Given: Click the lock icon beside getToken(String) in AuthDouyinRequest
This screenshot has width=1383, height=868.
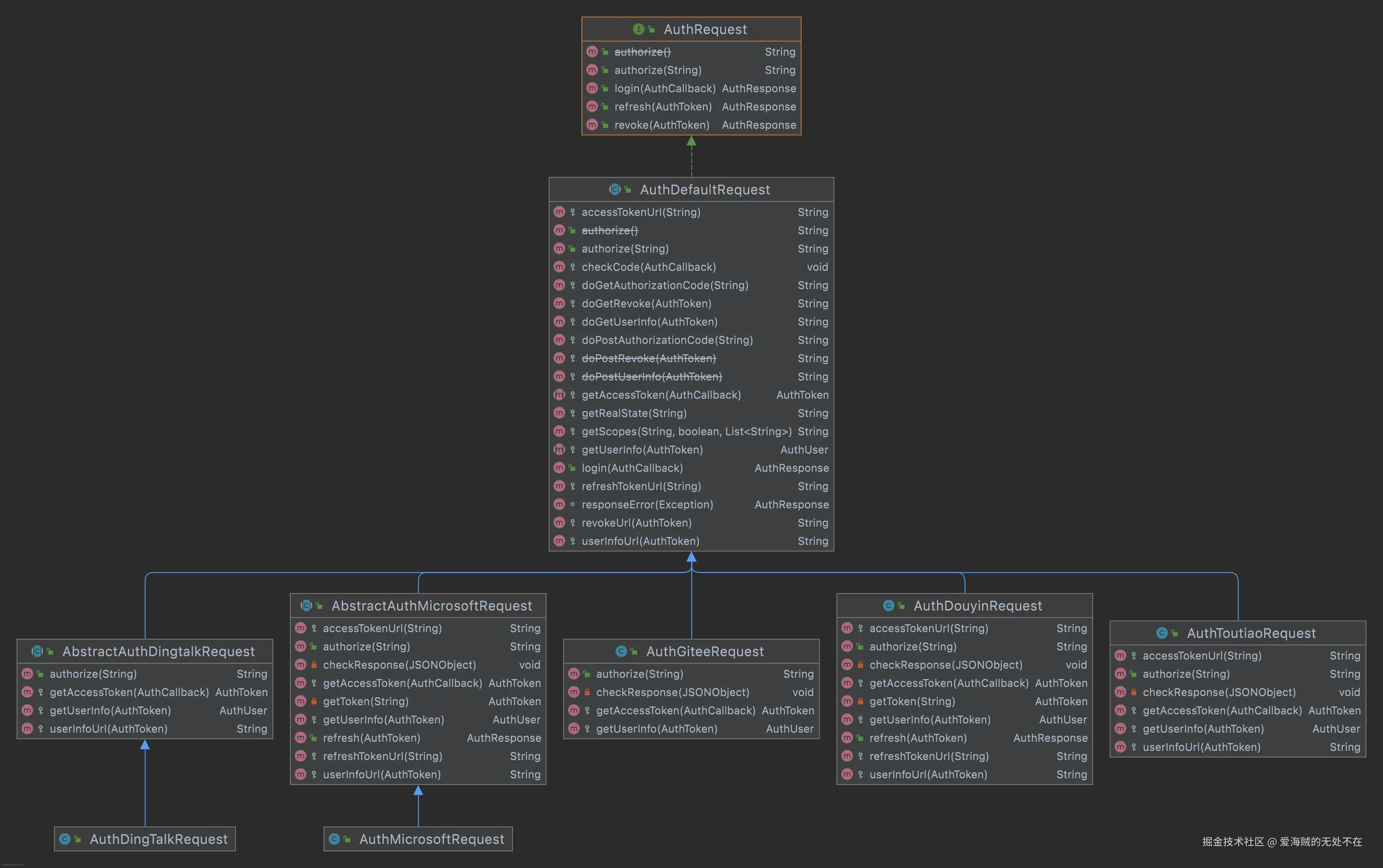Looking at the screenshot, I should point(861,701).
